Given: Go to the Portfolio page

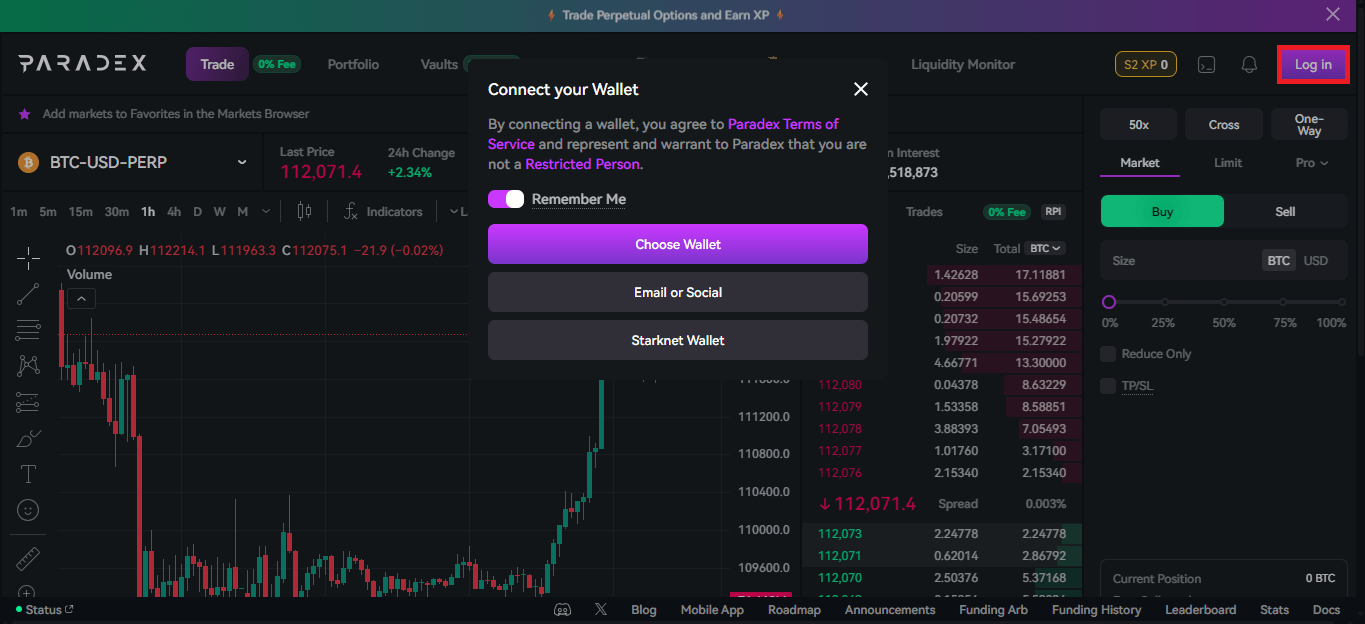Looking at the screenshot, I should [353, 65].
